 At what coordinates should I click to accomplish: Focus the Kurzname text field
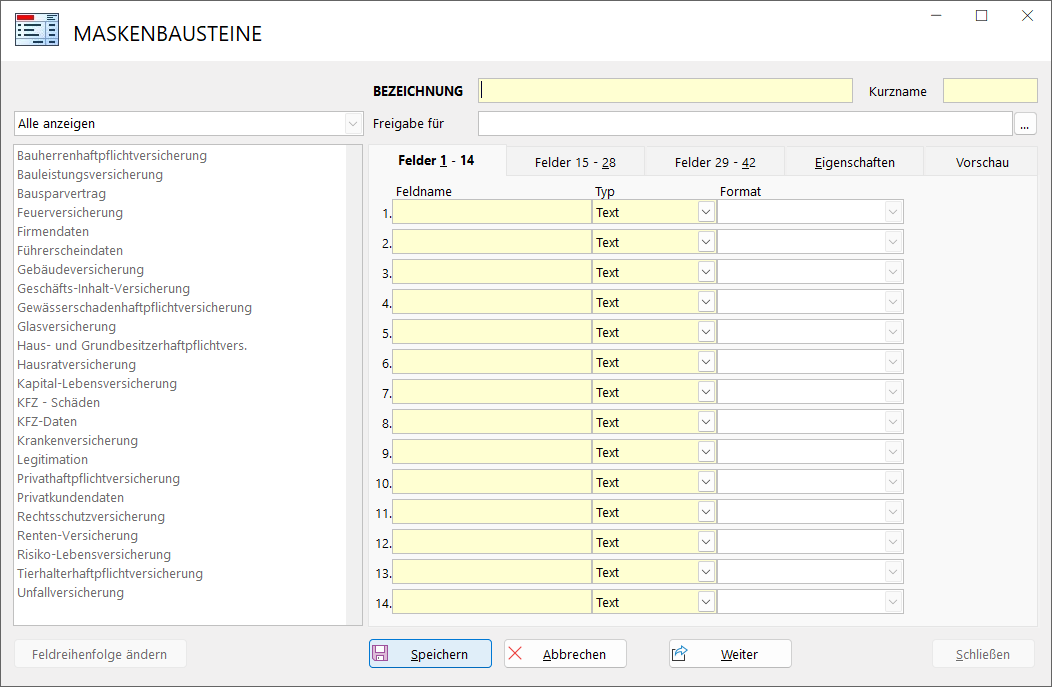[990, 91]
